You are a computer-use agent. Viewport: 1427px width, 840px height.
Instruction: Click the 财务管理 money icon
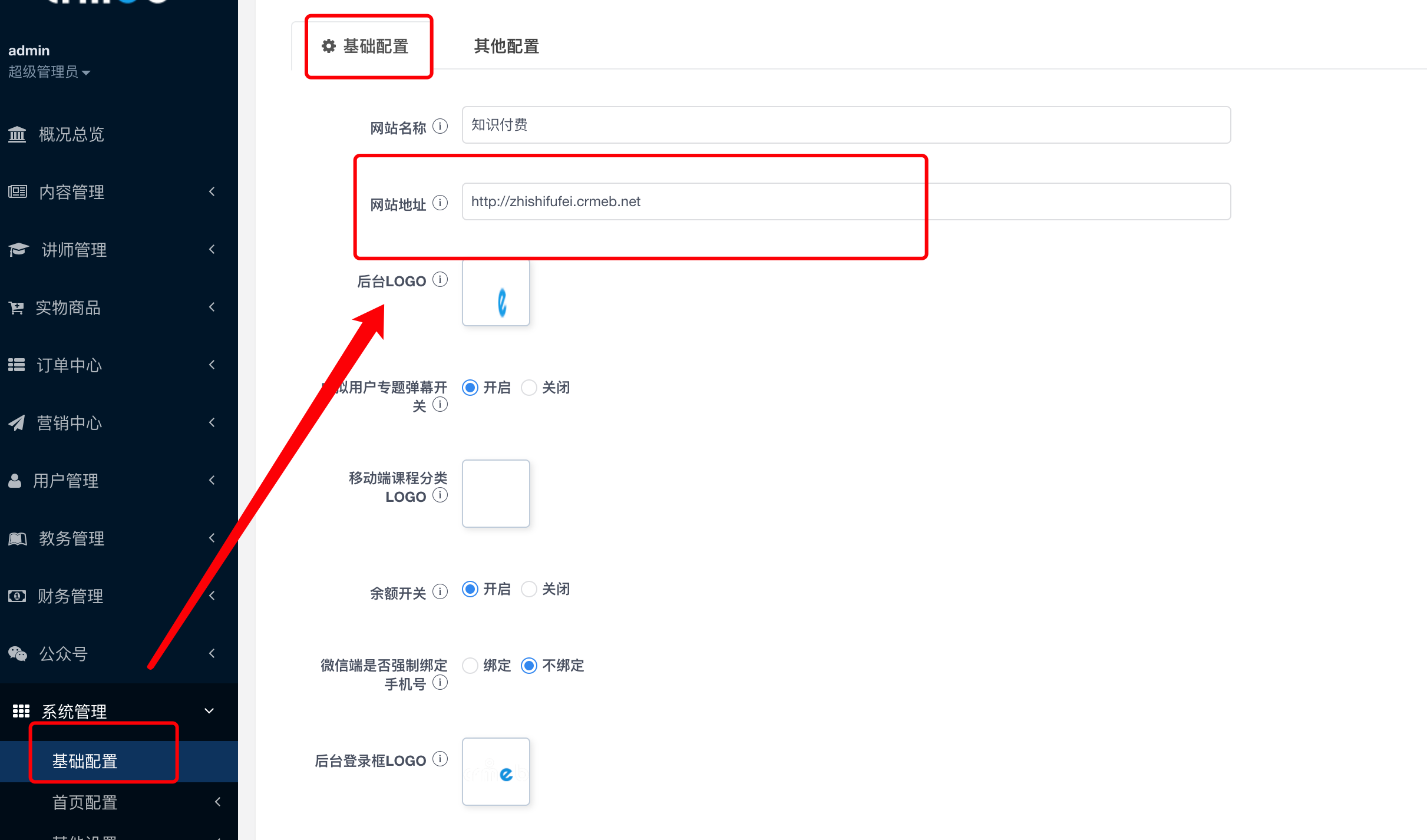(x=17, y=596)
